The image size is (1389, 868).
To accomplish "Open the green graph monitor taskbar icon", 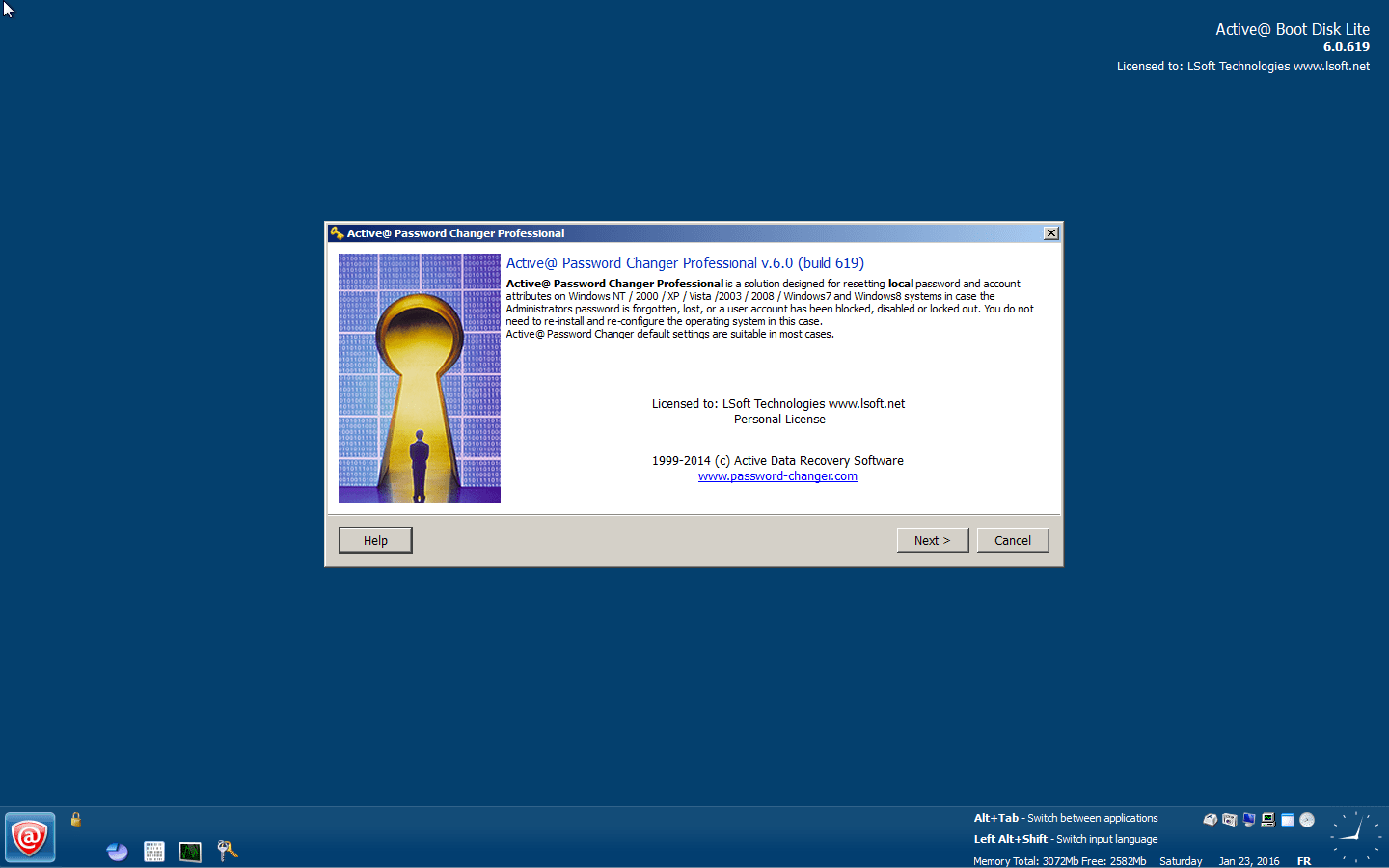I will [191, 852].
